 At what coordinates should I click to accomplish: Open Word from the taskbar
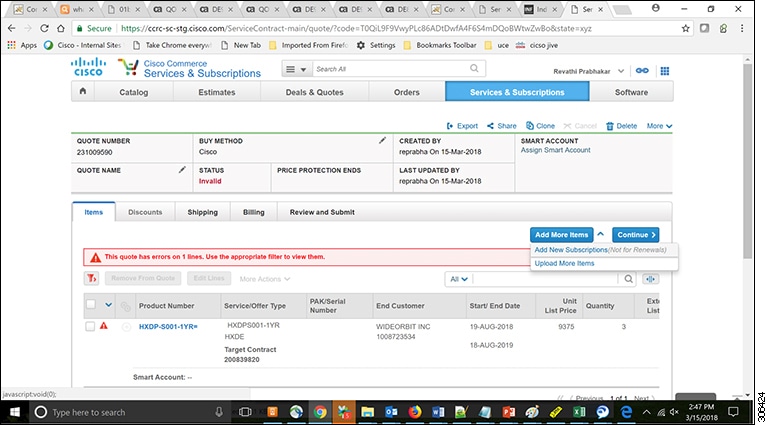[x=438, y=412]
